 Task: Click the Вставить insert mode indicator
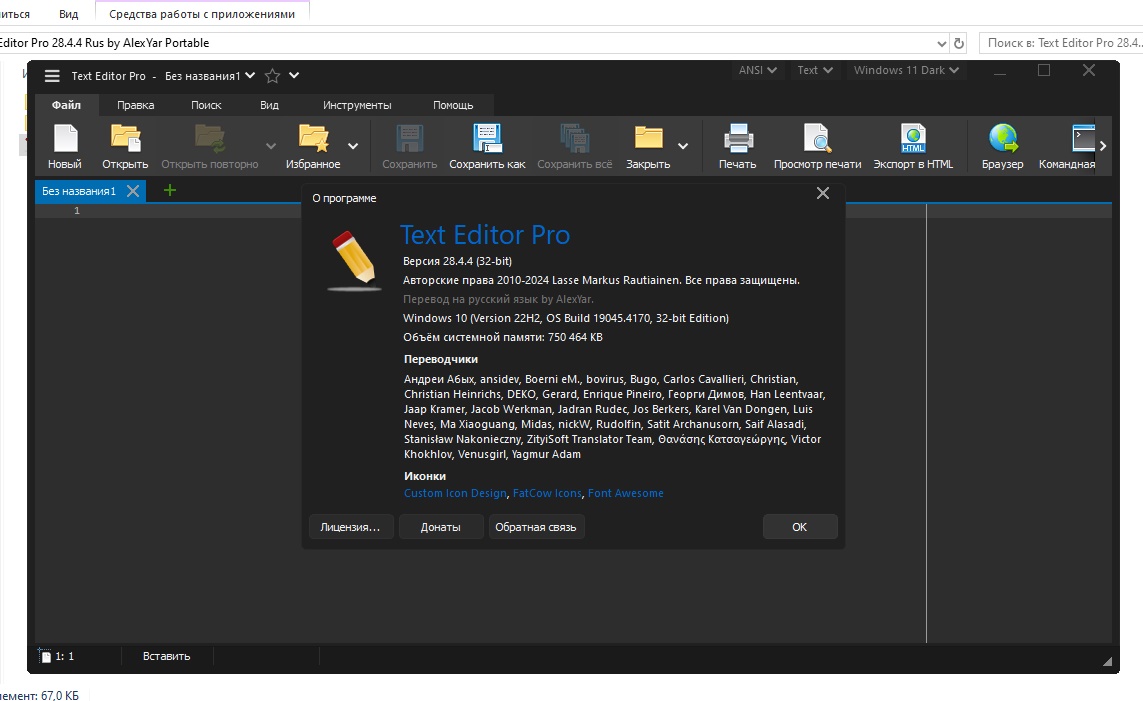(166, 656)
